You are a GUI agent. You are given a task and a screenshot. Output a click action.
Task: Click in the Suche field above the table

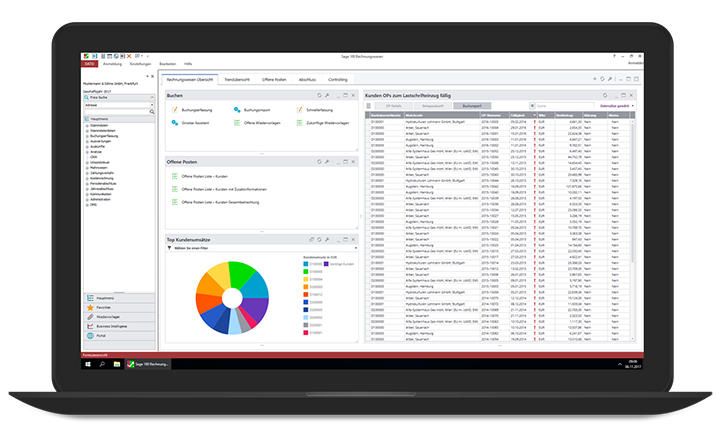pos(565,106)
